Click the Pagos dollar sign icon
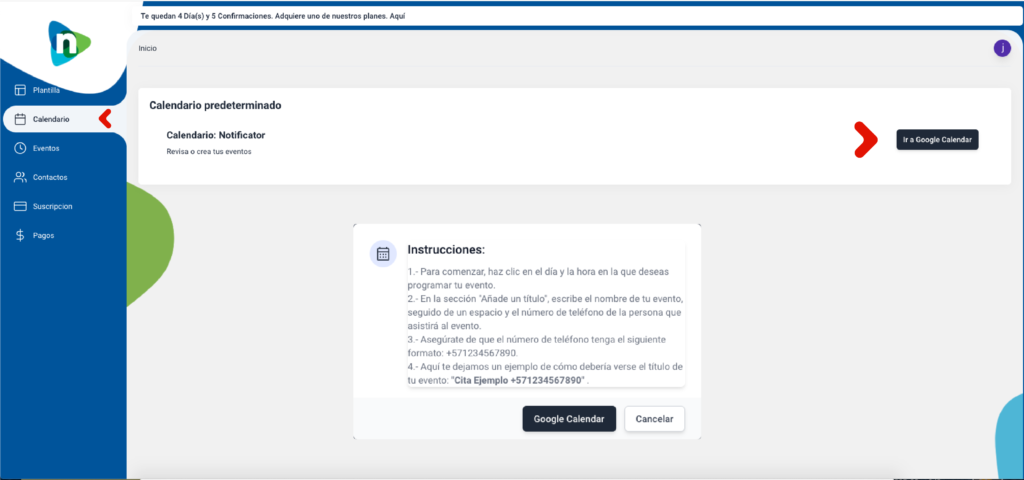 (x=20, y=236)
